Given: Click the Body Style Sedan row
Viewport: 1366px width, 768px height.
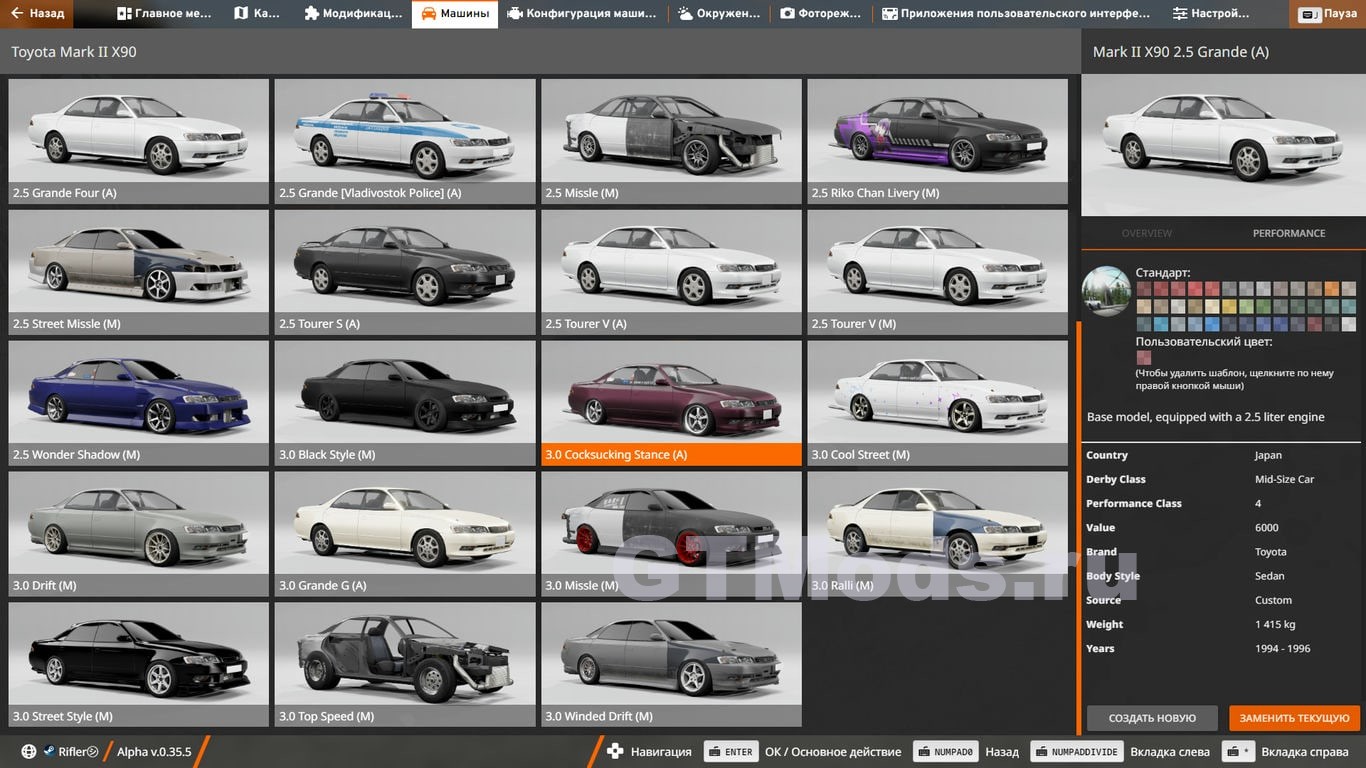Looking at the screenshot, I should pos(1221,576).
